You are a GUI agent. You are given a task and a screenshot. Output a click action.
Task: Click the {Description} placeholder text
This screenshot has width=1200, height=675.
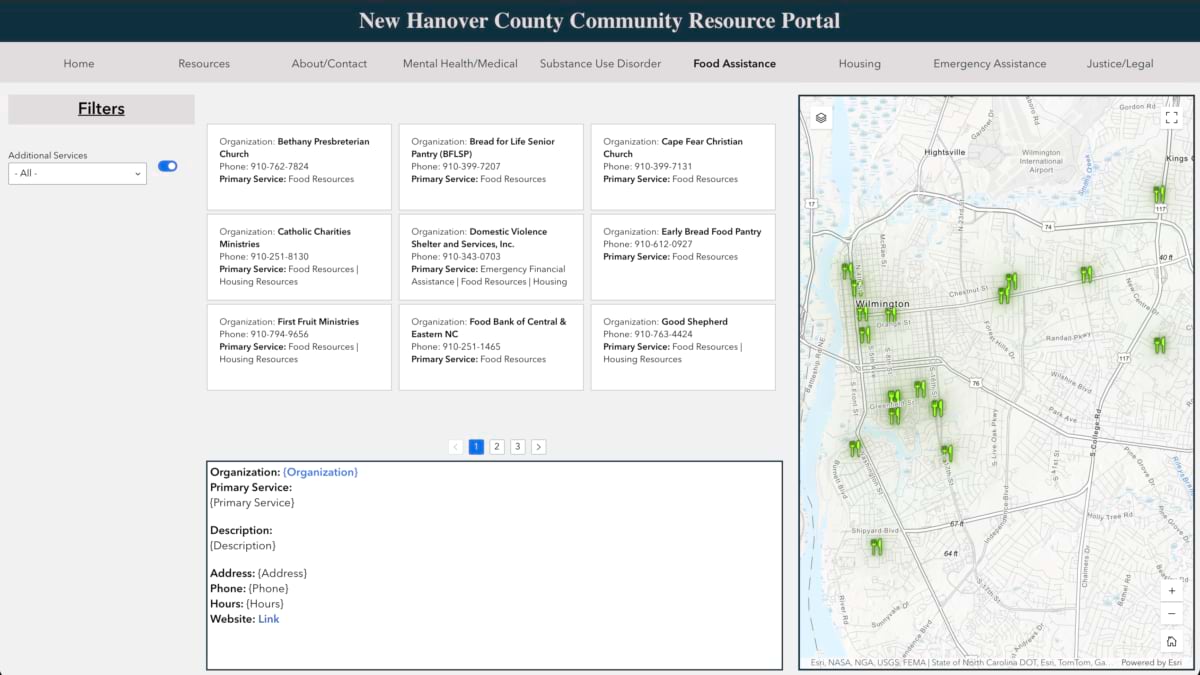[243, 546]
